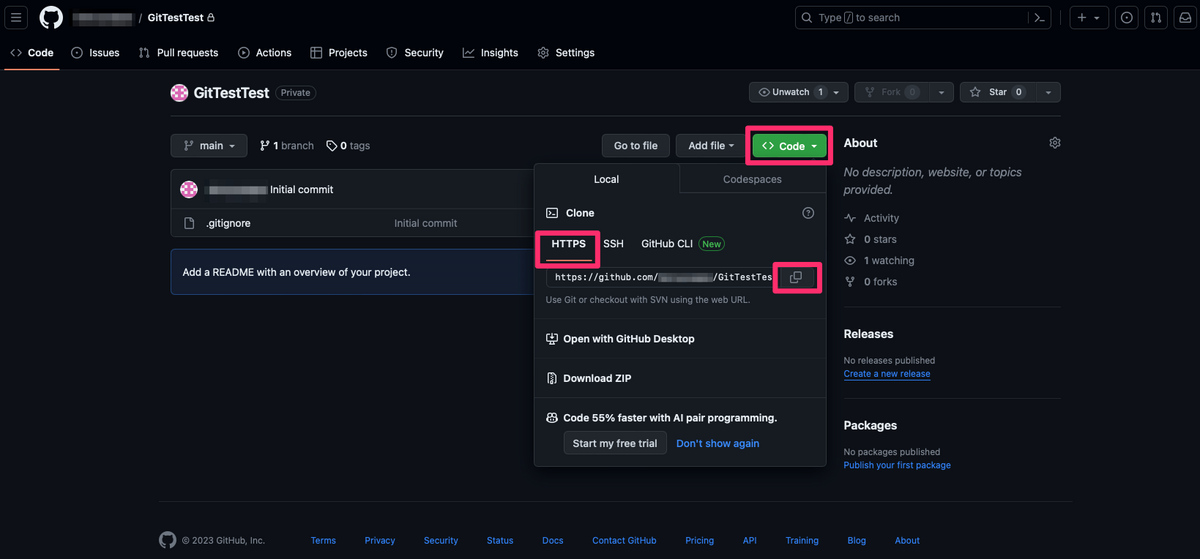Click the clone help question icon
This screenshot has height=559, width=1200.
pyautogui.click(x=808, y=213)
